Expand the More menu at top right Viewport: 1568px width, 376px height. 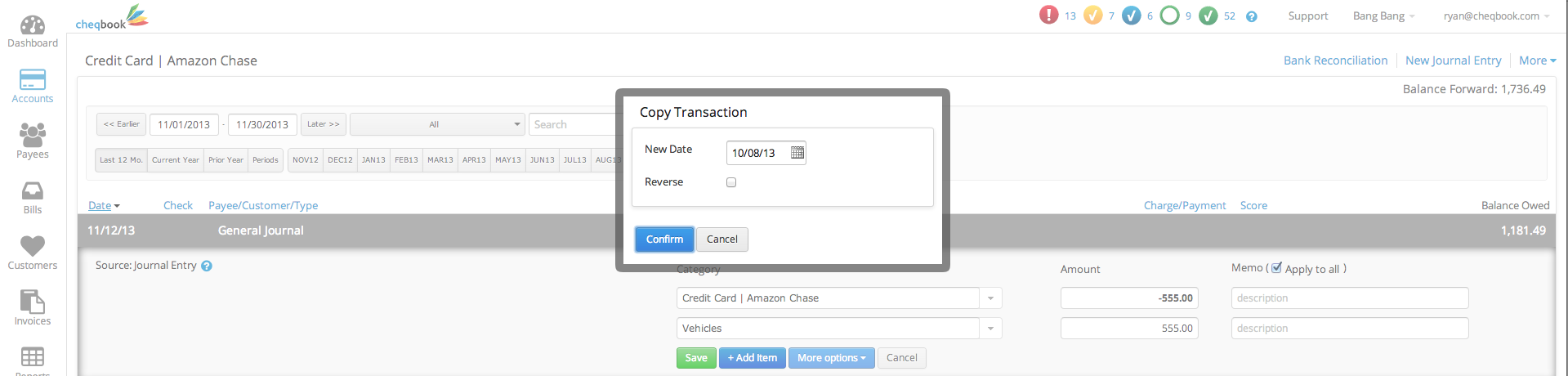pos(1537,60)
